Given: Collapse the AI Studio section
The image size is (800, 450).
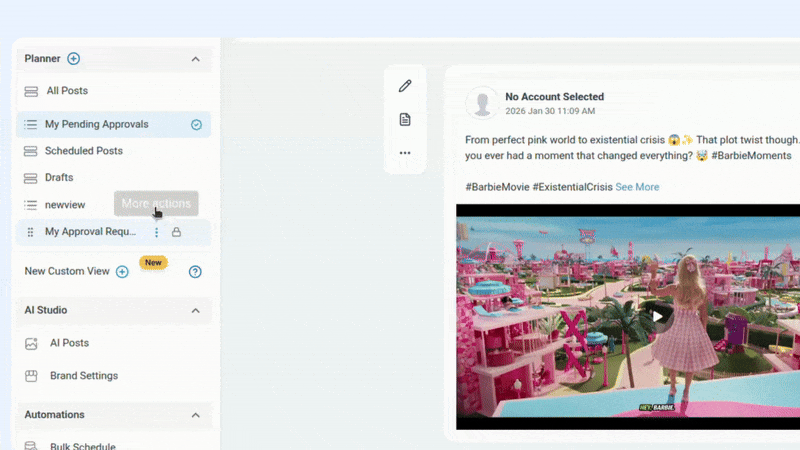Looking at the screenshot, I should [x=195, y=311].
